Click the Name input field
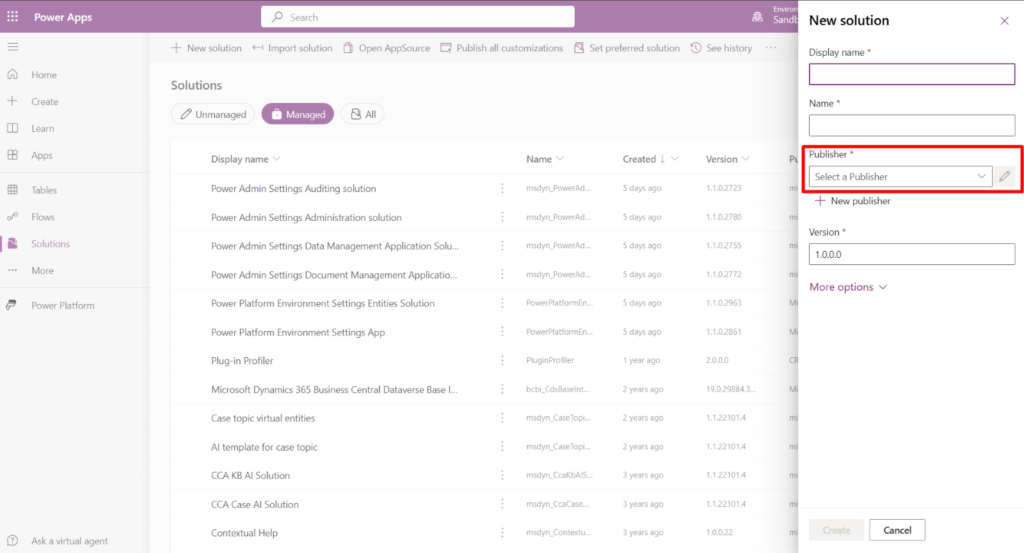 912,125
